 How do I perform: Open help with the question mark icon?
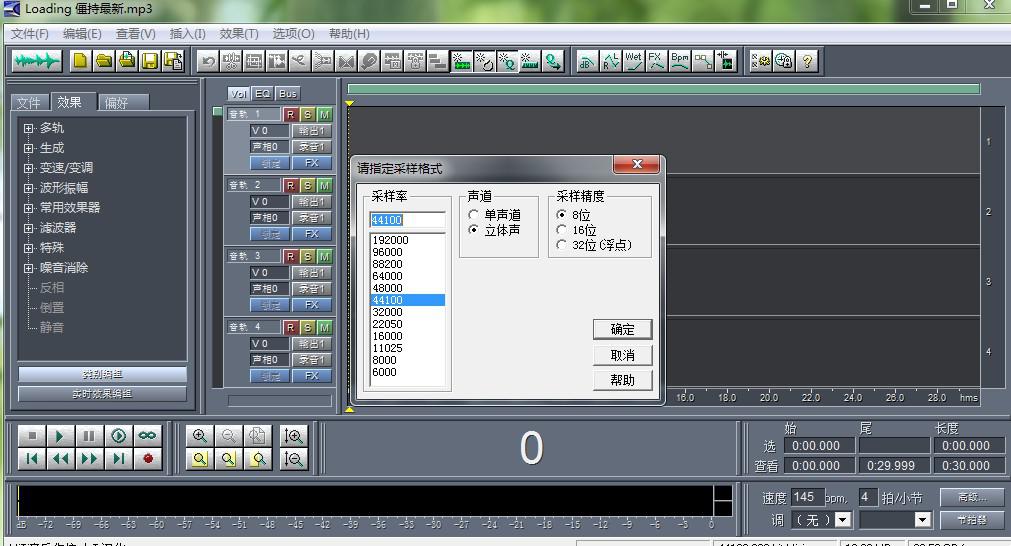pyautogui.click(x=807, y=61)
